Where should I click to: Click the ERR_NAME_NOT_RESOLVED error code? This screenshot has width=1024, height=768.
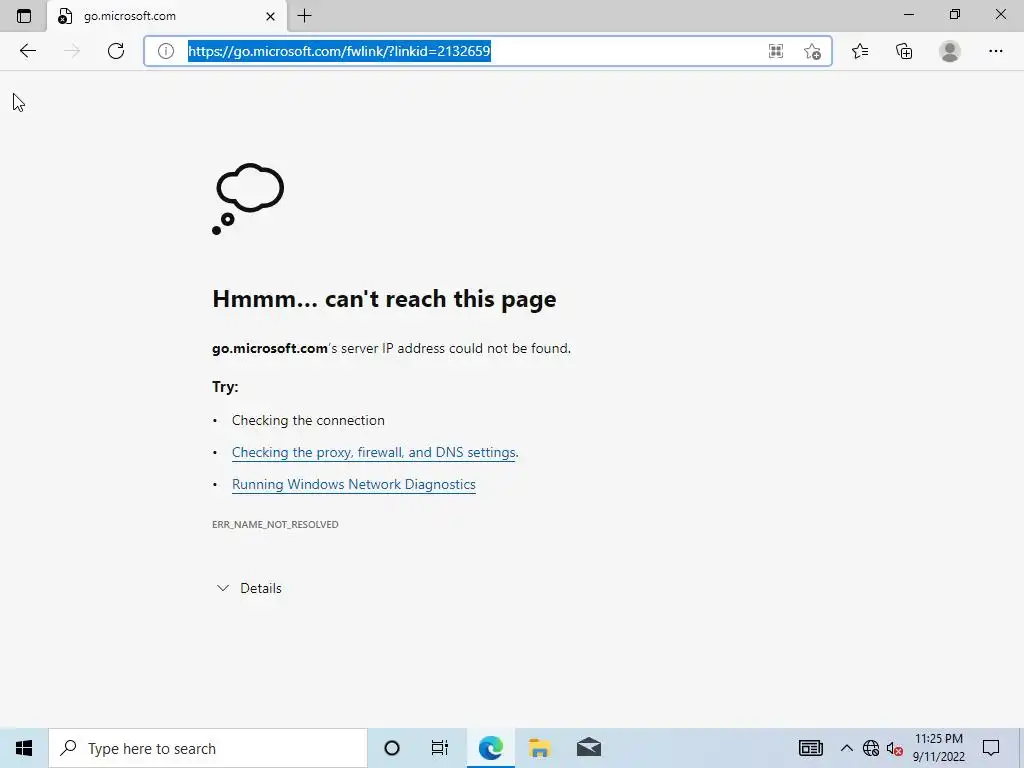click(275, 524)
